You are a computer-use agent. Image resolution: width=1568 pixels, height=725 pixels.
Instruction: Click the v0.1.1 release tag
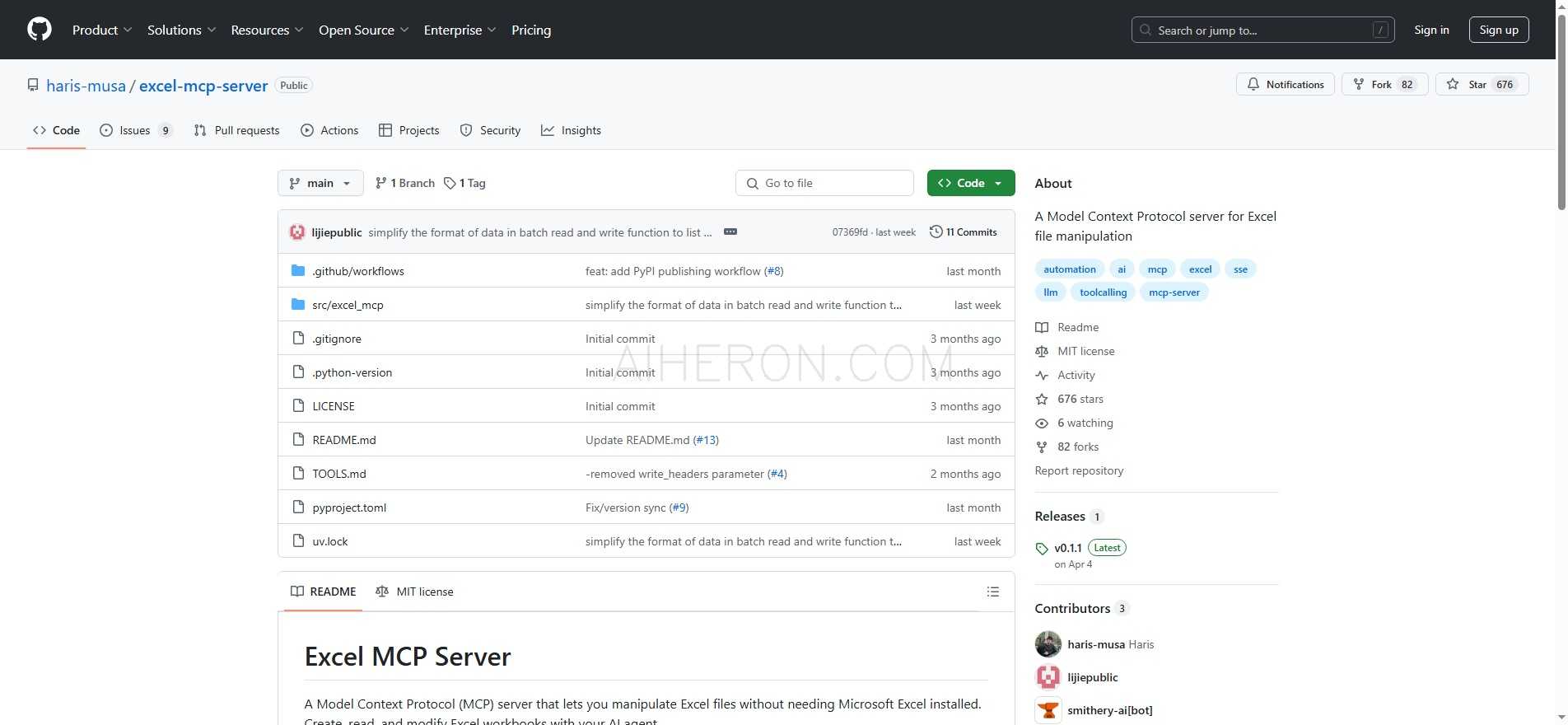point(1068,548)
